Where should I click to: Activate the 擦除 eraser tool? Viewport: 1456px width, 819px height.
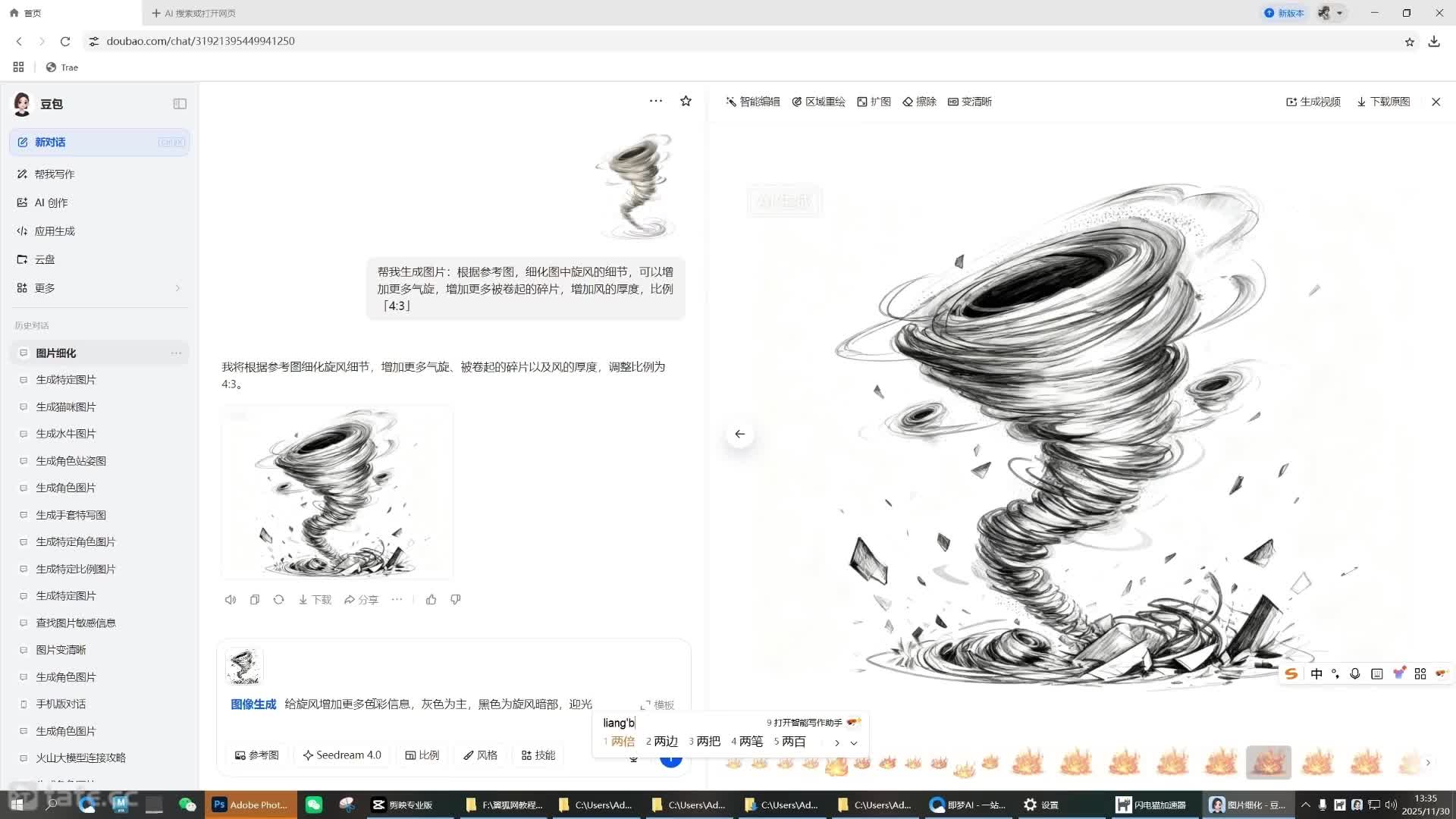coord(920,101)
